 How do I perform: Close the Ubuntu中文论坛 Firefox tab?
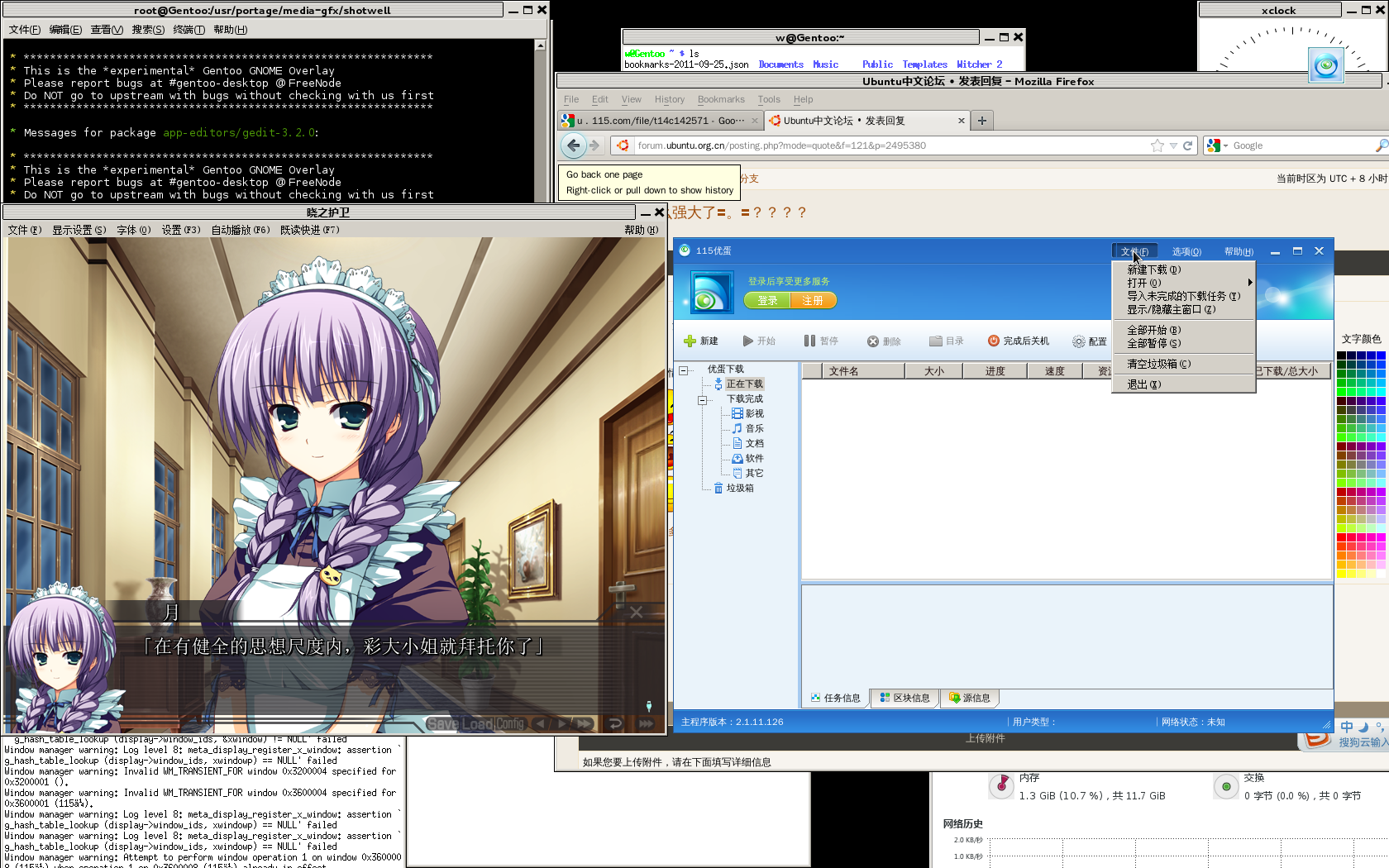pyautogui.click(x=962, y=121)
